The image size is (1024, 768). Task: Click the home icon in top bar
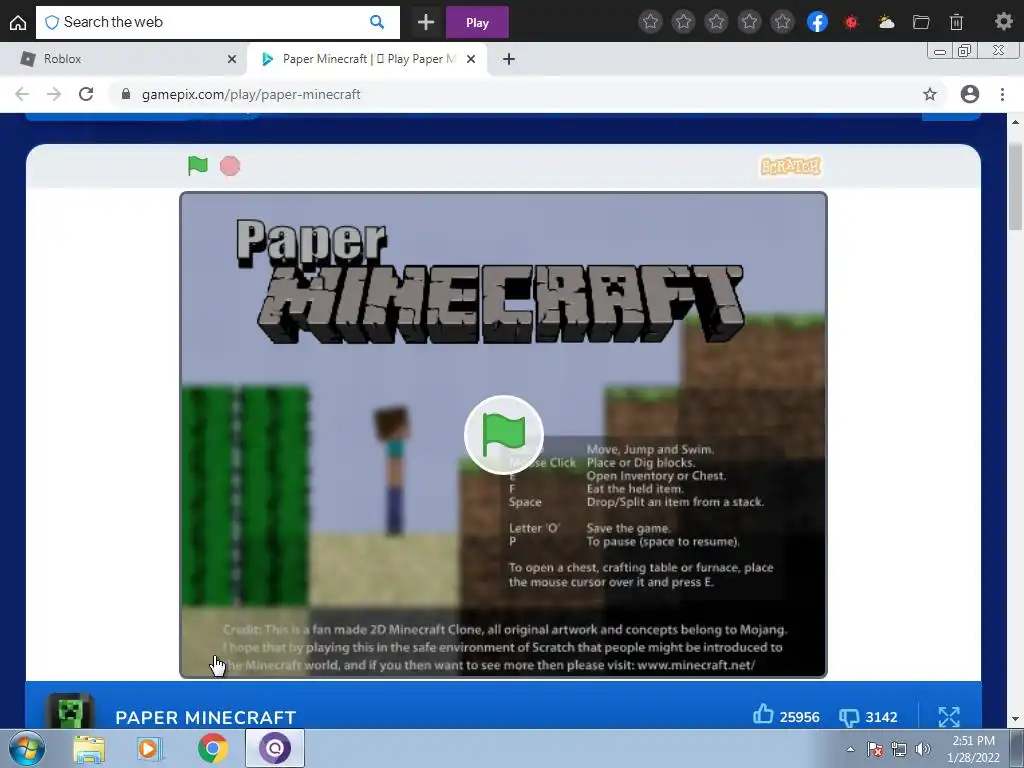click(18, 22)
